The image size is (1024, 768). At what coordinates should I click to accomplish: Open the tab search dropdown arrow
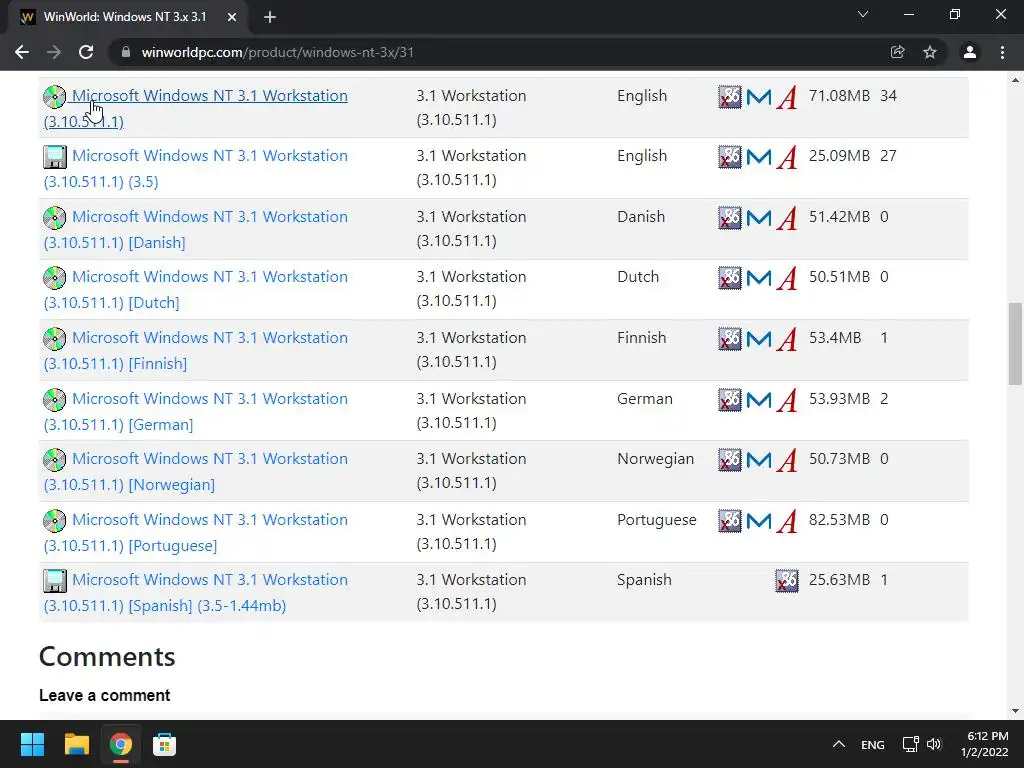(863, 14)
